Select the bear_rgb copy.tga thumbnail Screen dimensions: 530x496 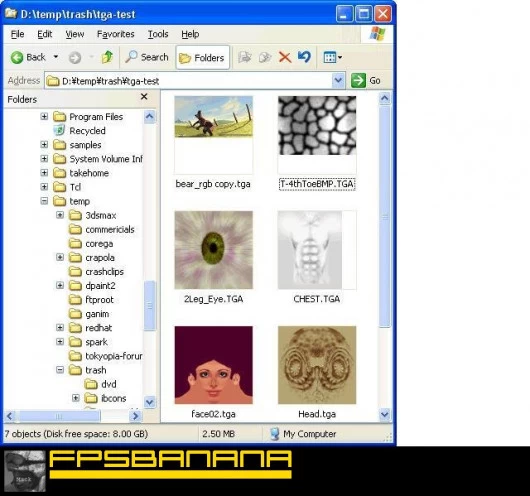214,135
